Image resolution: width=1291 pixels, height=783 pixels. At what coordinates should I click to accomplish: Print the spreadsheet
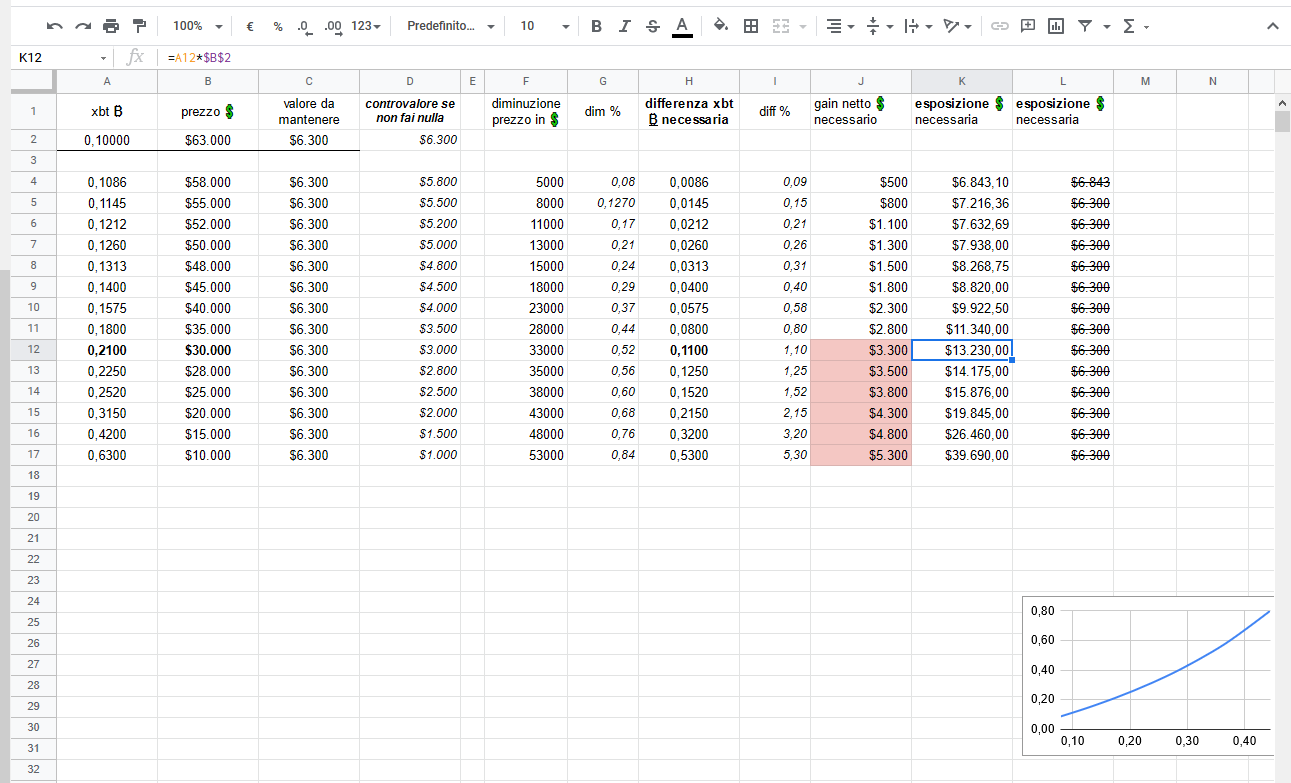[x=111, y=26]
